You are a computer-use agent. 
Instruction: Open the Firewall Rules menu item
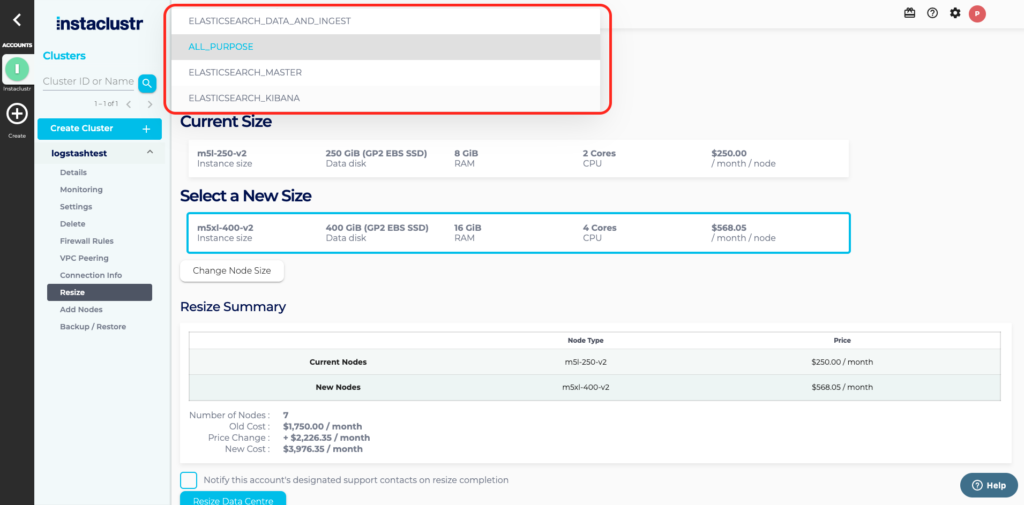(86, 241)
